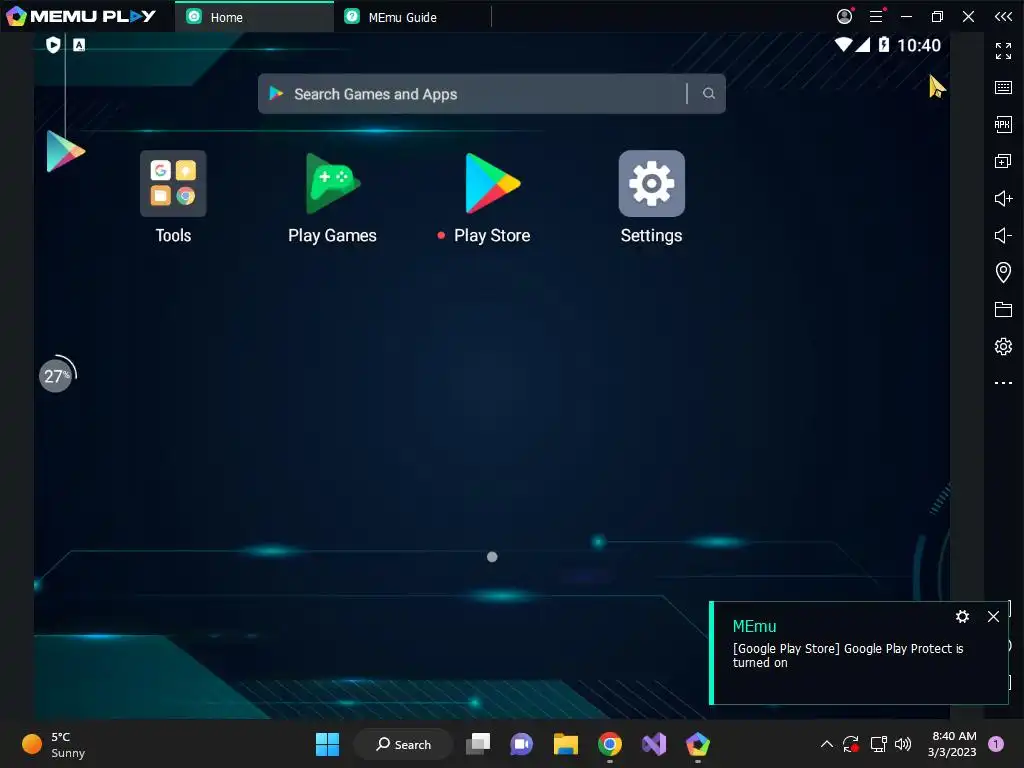Click the 27% memory cleaner bubble

click(57, 375)
